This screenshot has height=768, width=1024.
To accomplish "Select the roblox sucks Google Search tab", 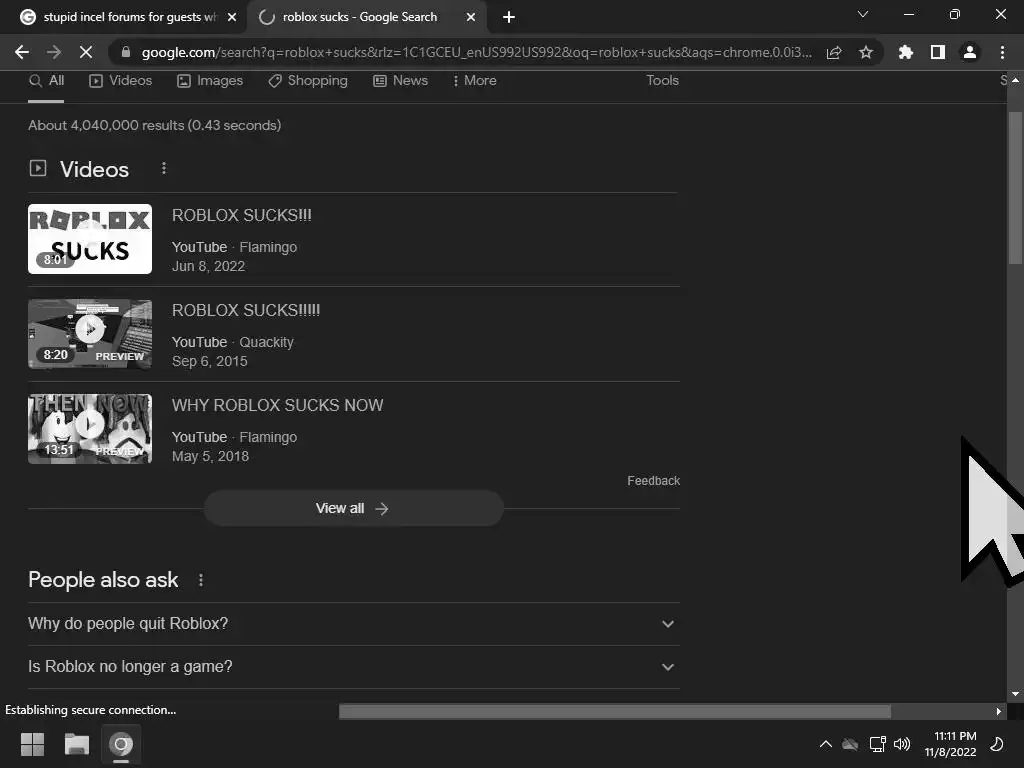I will point(367,17).
